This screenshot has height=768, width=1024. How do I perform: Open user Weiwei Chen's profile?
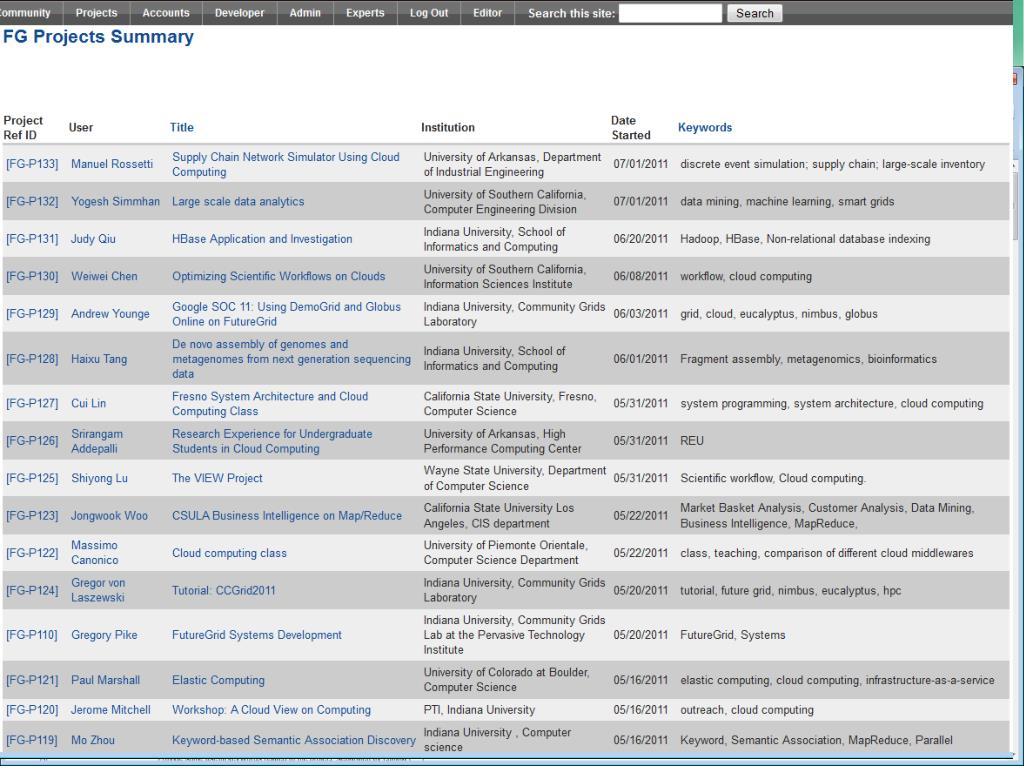point(104,276)
